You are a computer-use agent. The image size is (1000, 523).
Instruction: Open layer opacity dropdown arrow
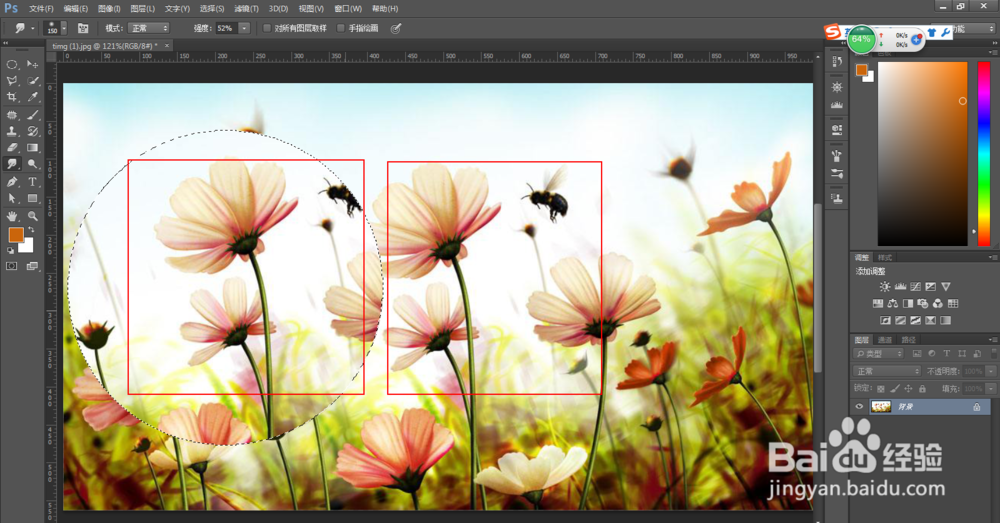tap(990, 371)
